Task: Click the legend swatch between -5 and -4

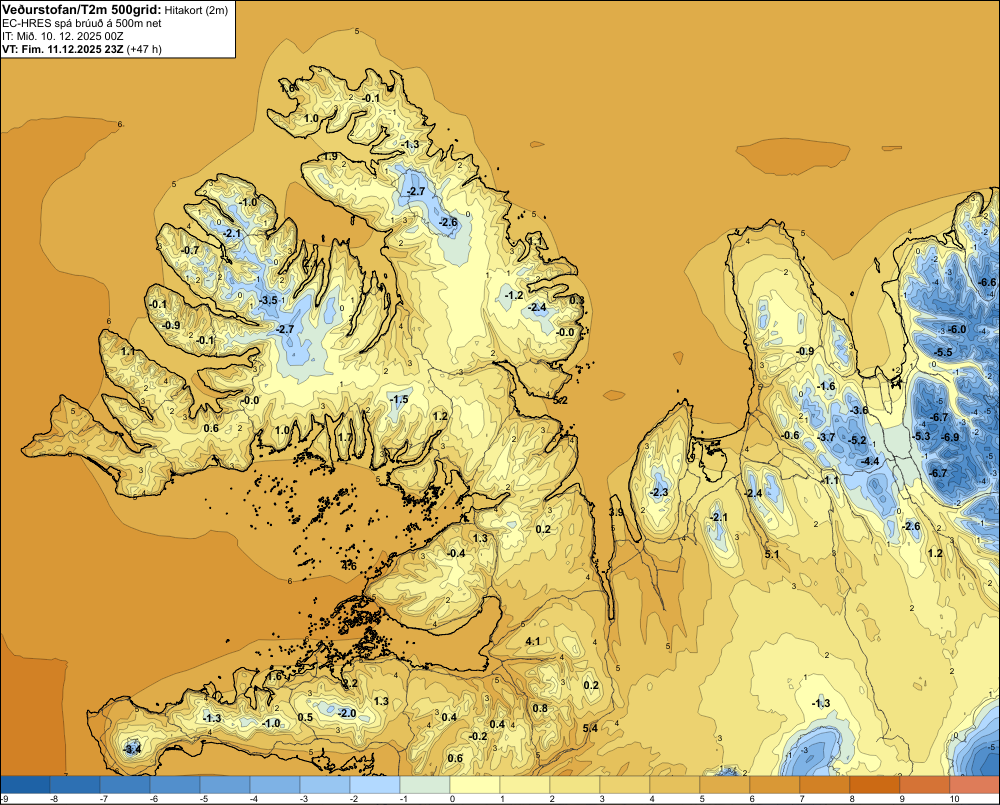Action: (x=224, y=784)
